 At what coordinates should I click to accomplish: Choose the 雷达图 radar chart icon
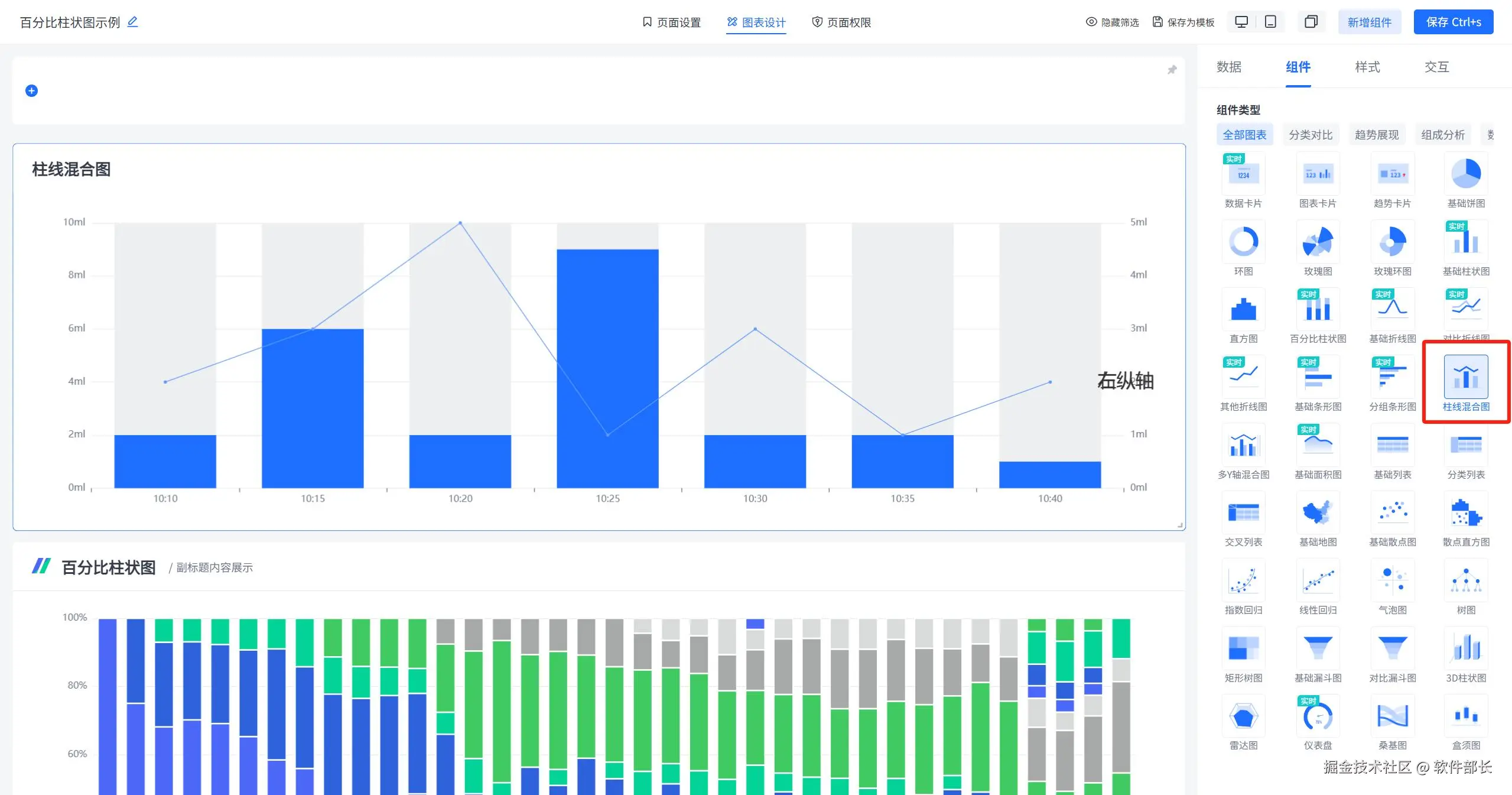1243,716
